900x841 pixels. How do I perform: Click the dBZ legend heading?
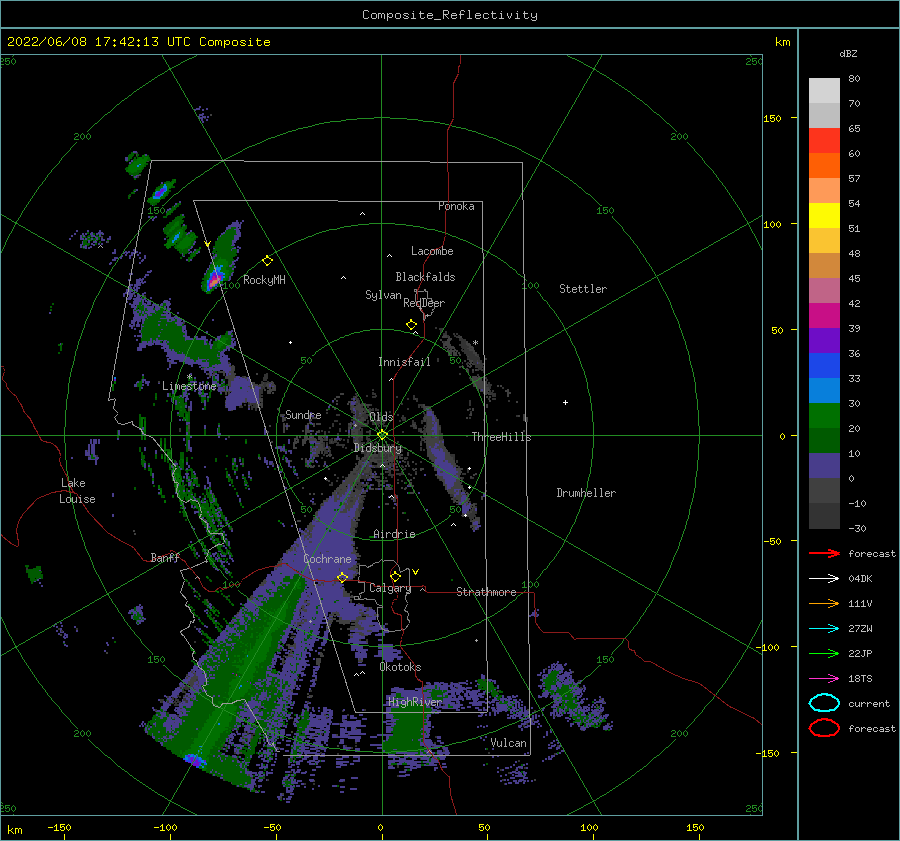[x=848, y=53]
